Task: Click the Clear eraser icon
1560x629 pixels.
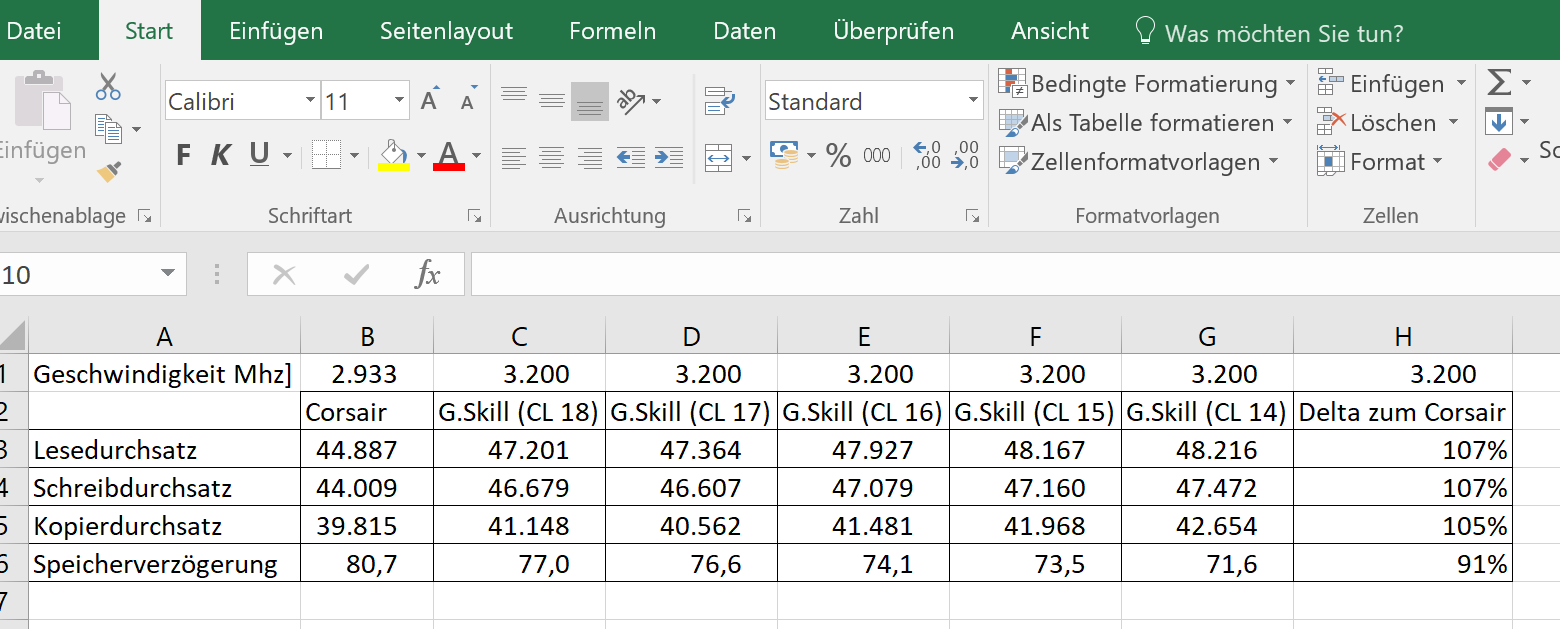Action: click(x=1499, y=160)
